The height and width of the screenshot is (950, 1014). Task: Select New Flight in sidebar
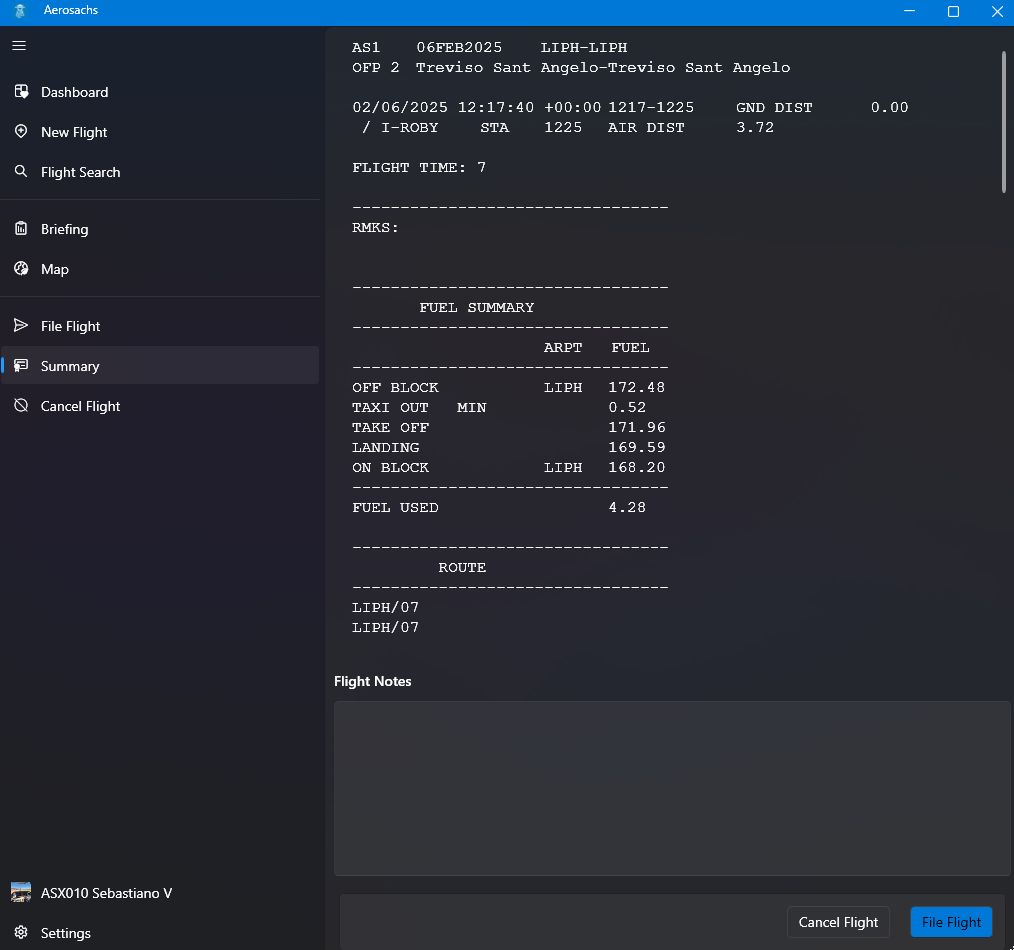click(x=74, y=132)
